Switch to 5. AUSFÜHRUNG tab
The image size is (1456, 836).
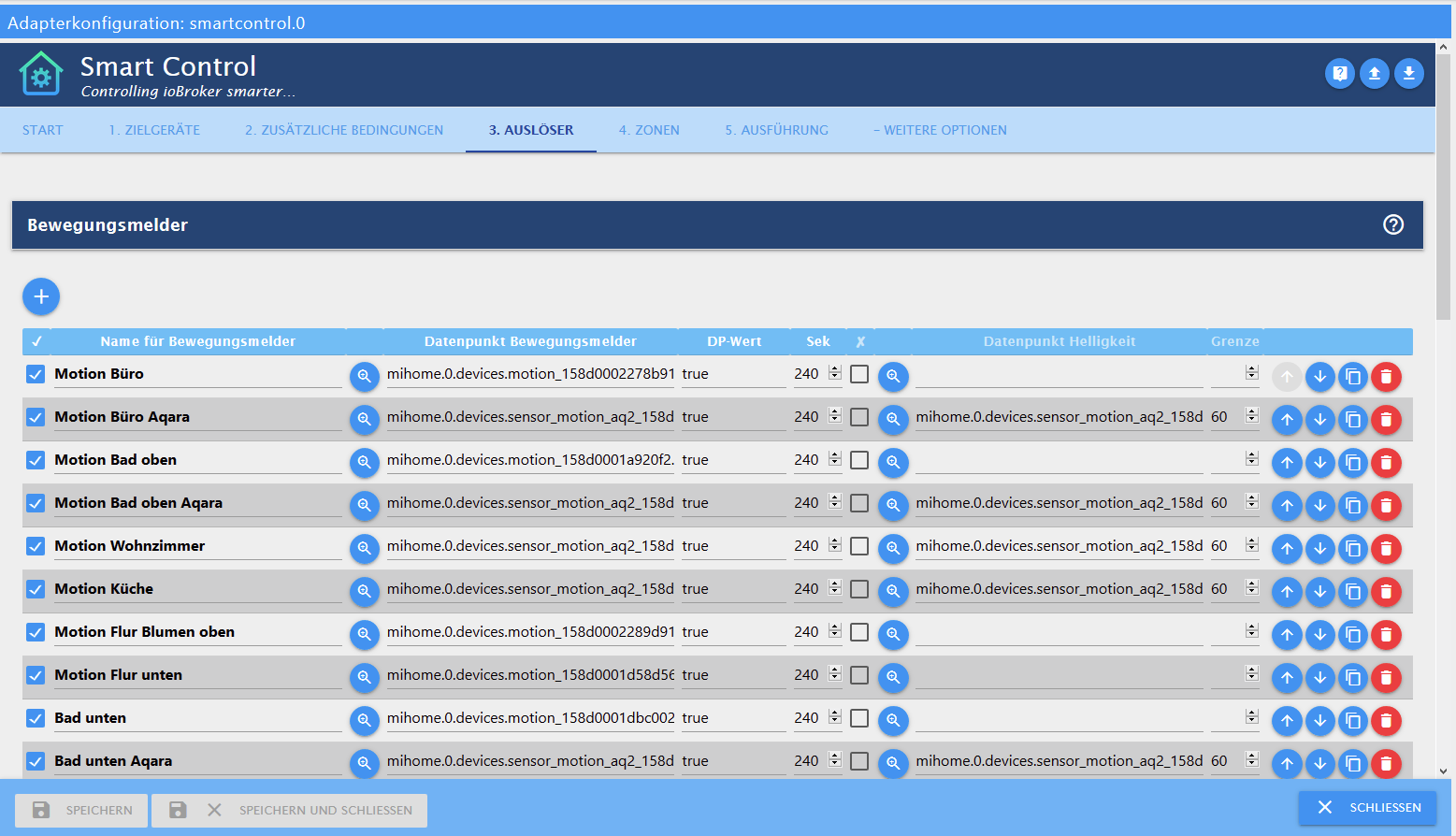pos(776,130)
